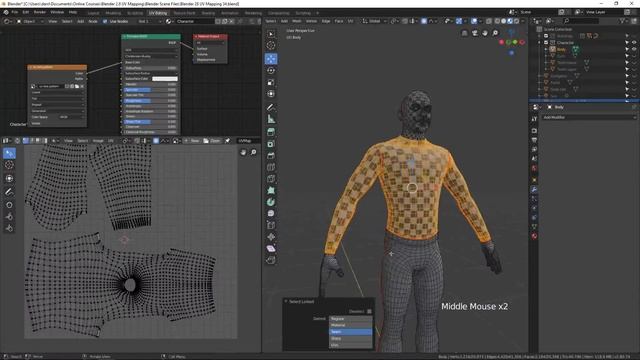Select the Measure ruler tool
The image size is (640, 360).
pos(271,119)
